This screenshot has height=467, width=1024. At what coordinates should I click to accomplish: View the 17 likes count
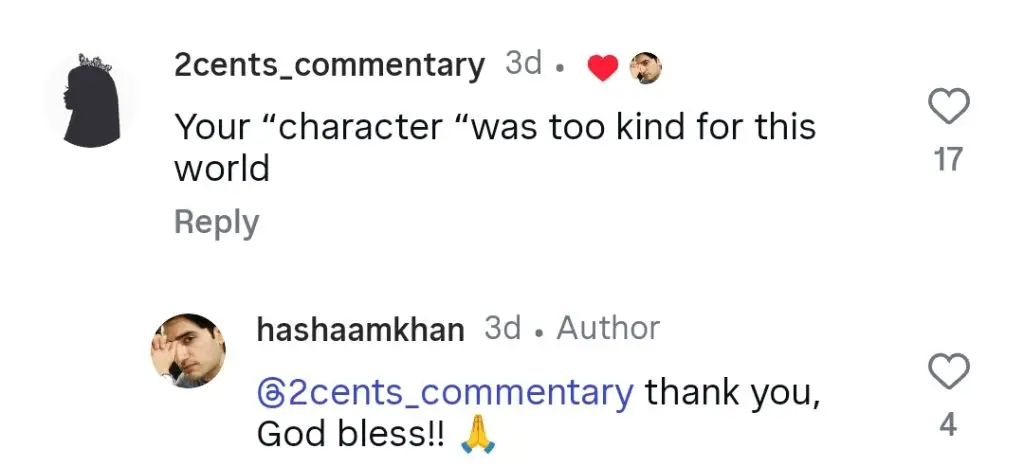coord(948,159)
